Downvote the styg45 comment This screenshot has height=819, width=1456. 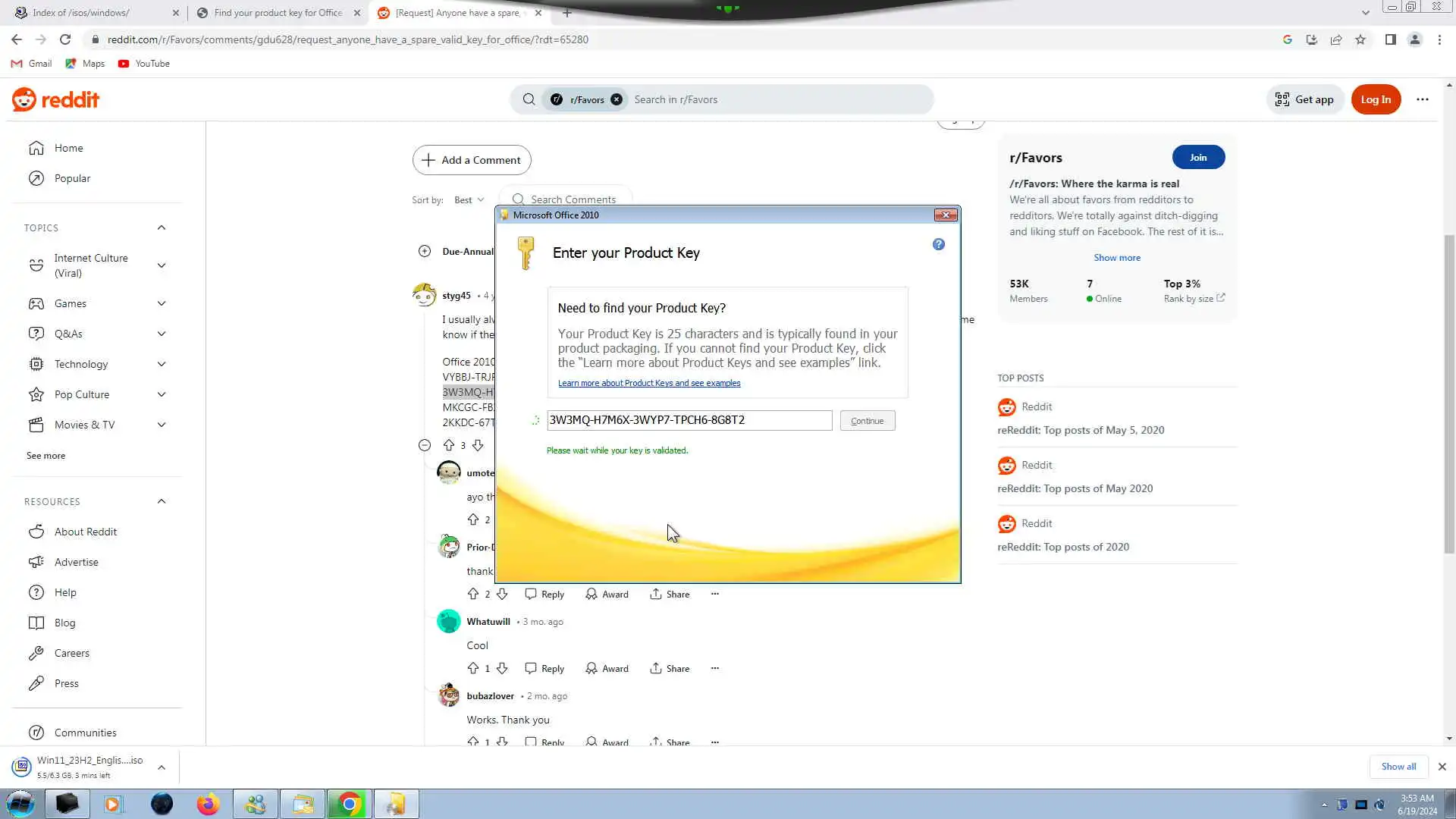pyautogui.click(x=478, y=445)
